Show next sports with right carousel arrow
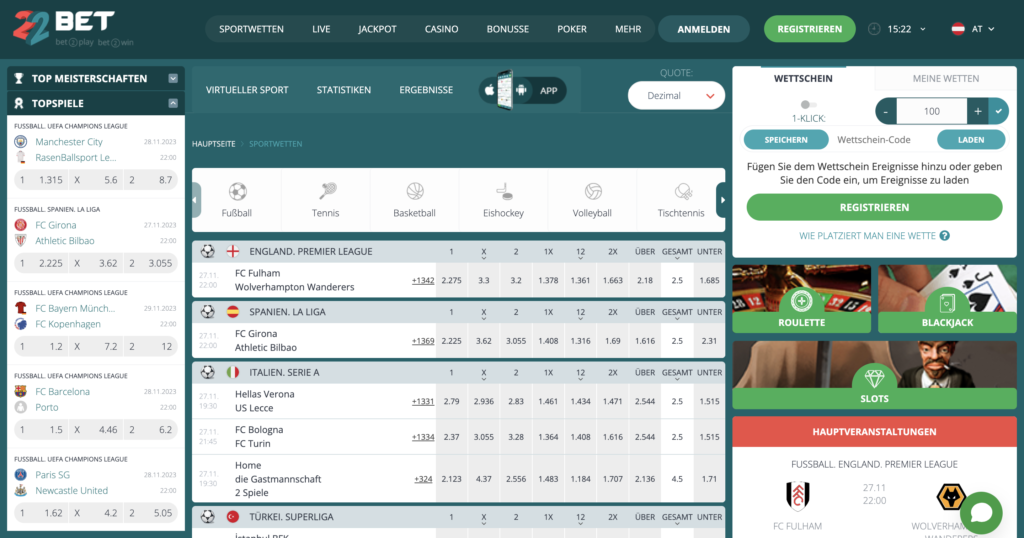Viewport: 1024px width, 538px height. click(x=722, y=200)
